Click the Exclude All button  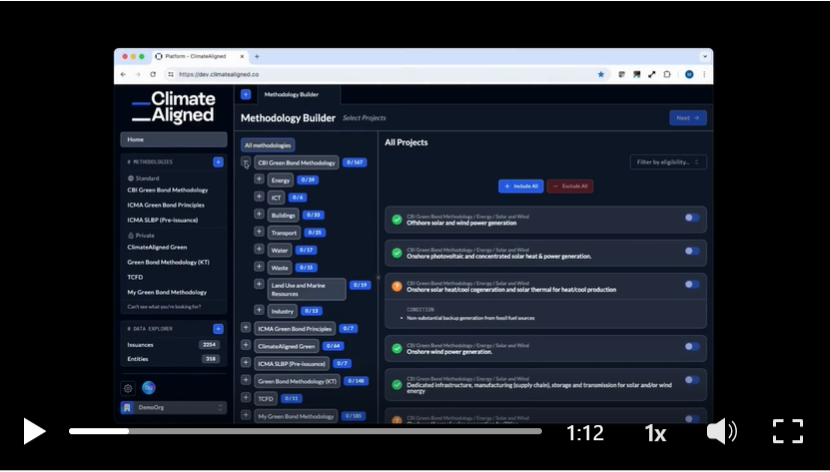point(570,186)
